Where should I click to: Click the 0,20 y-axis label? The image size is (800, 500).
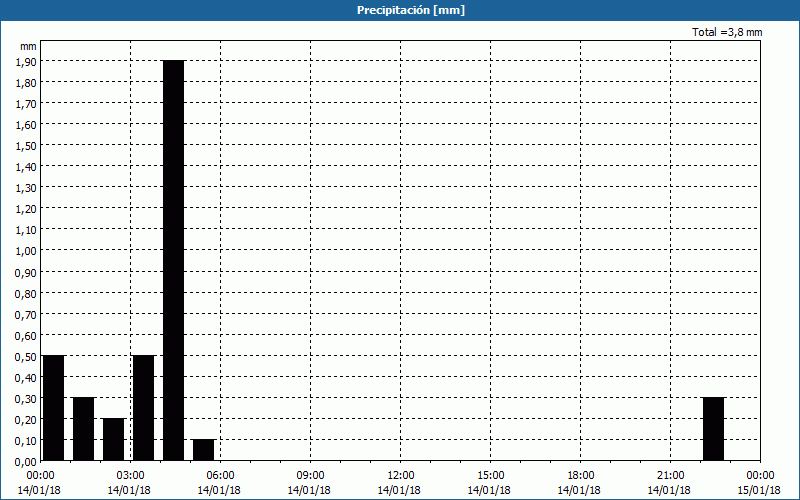26,420
